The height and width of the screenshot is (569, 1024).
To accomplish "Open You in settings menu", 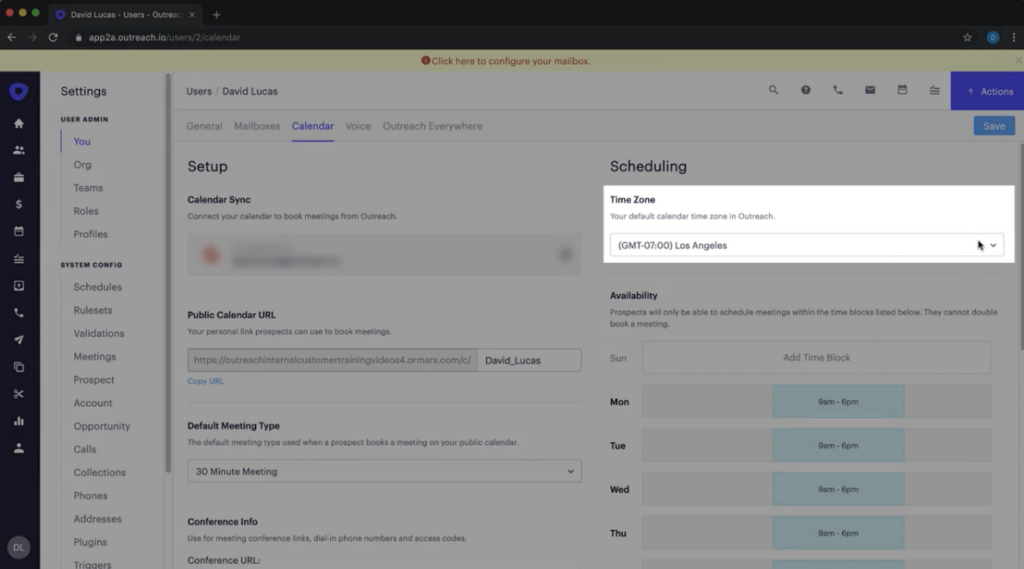I will pyautogui.click(x=82, y=141).
